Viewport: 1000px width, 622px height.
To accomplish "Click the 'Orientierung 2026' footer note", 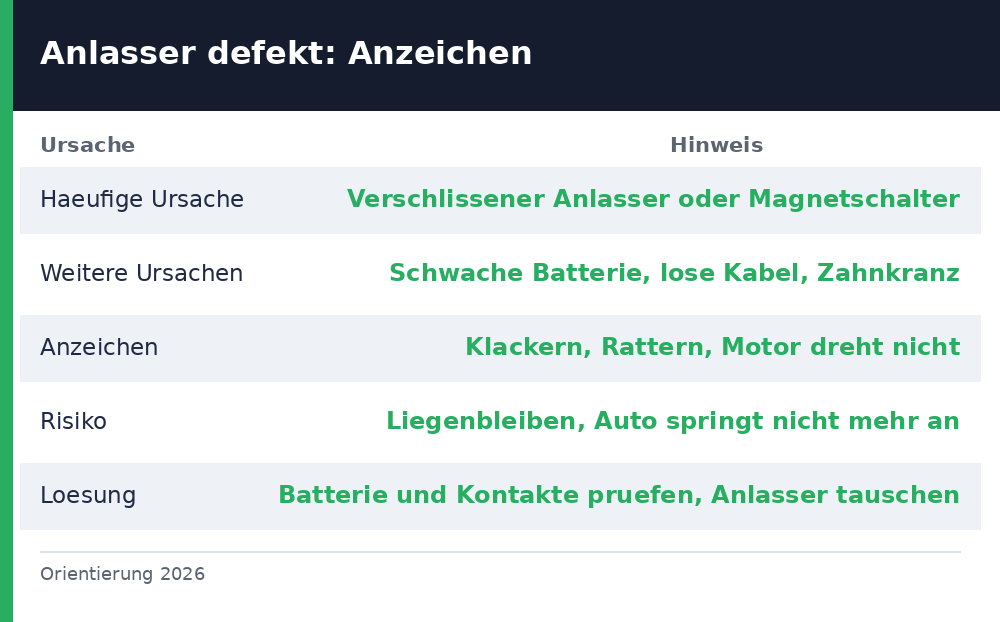I will [x=122, y=574].
